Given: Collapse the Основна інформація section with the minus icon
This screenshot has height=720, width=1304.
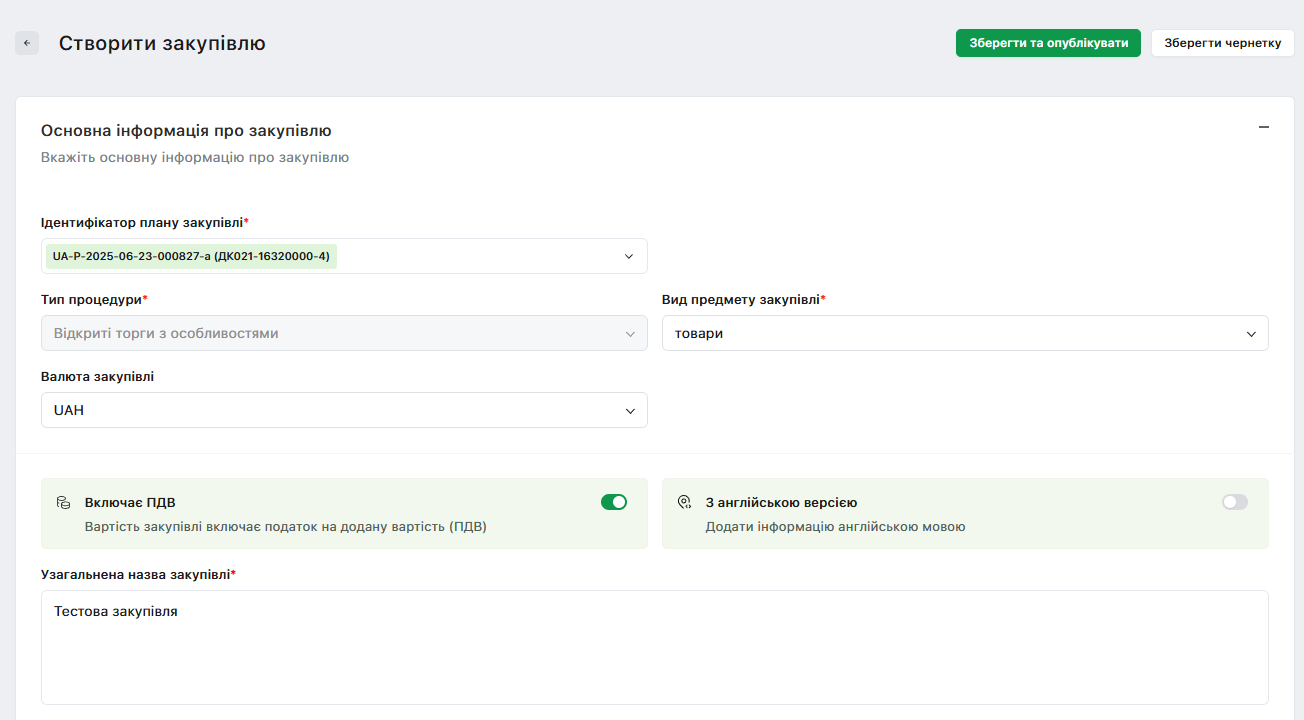Looking at the screenshot, I should point(1263,128).
